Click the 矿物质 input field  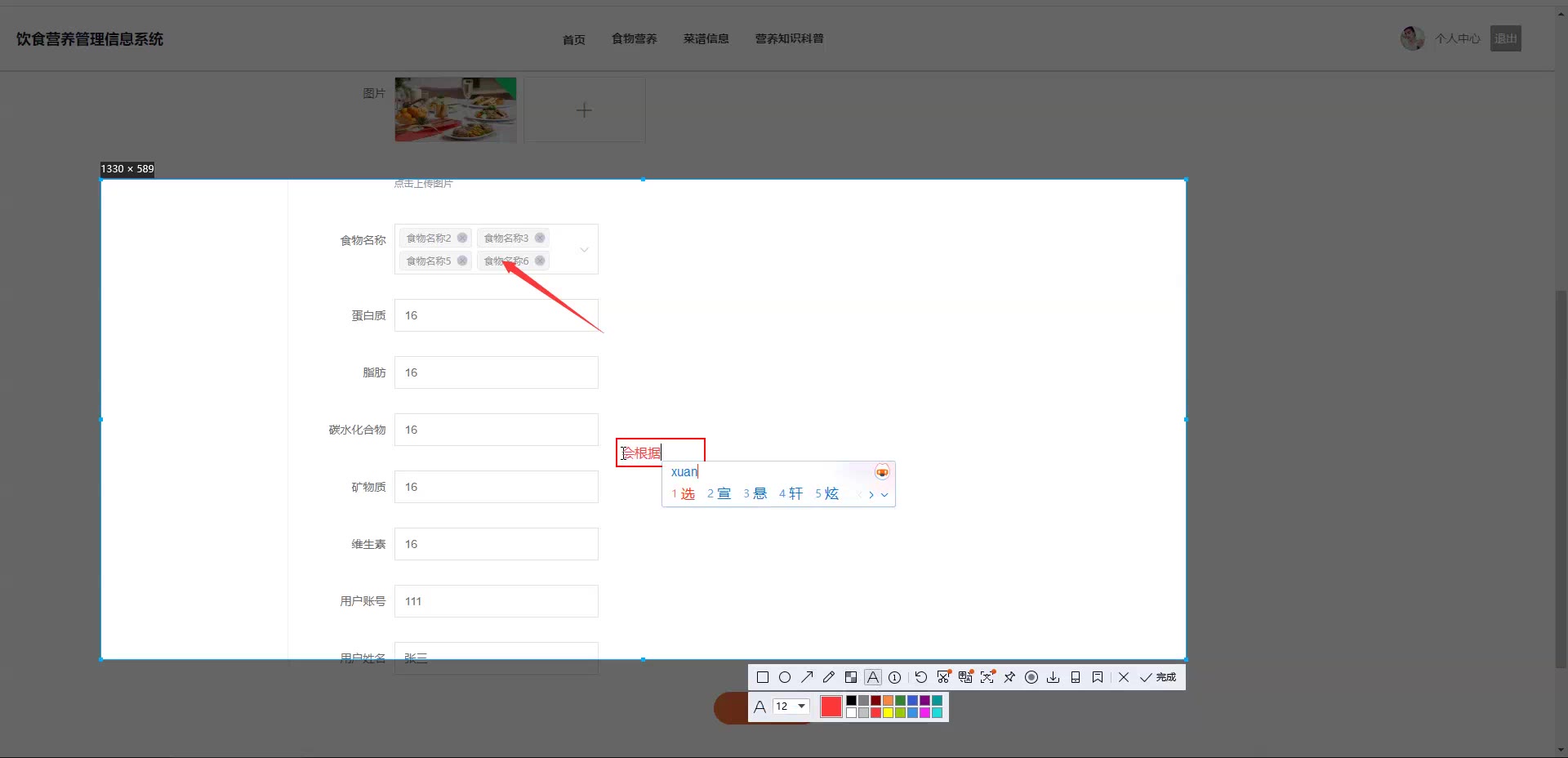(x=497, y=487)
